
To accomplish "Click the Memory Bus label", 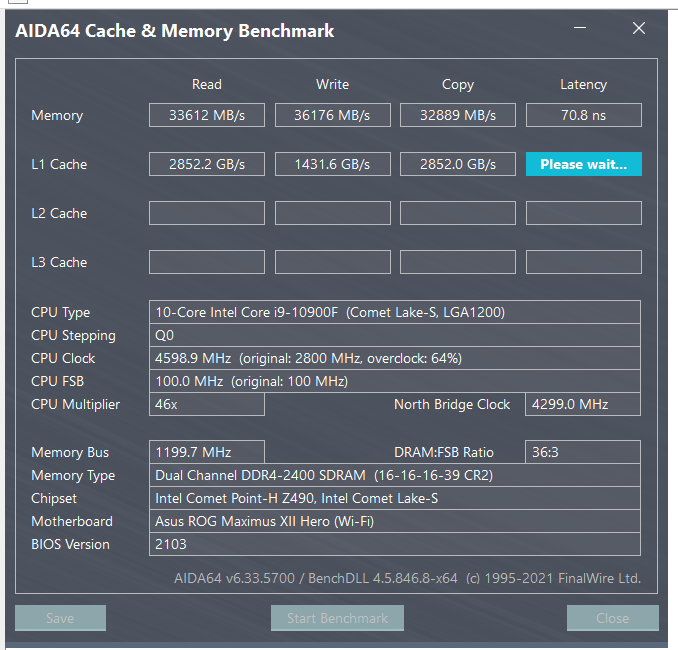I will [70, 452].
